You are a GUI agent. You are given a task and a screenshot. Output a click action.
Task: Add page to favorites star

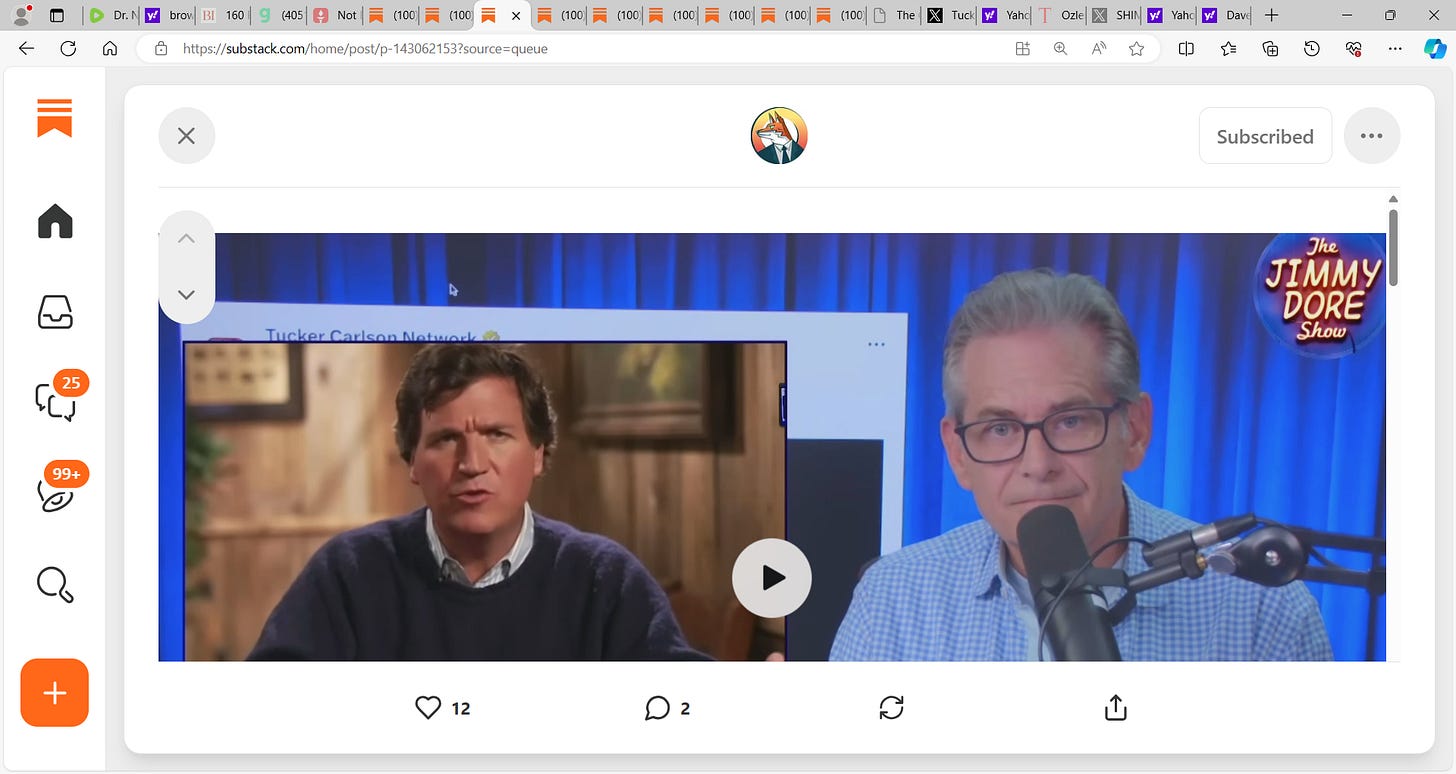pyautogui.click(x=1136, y=48)
